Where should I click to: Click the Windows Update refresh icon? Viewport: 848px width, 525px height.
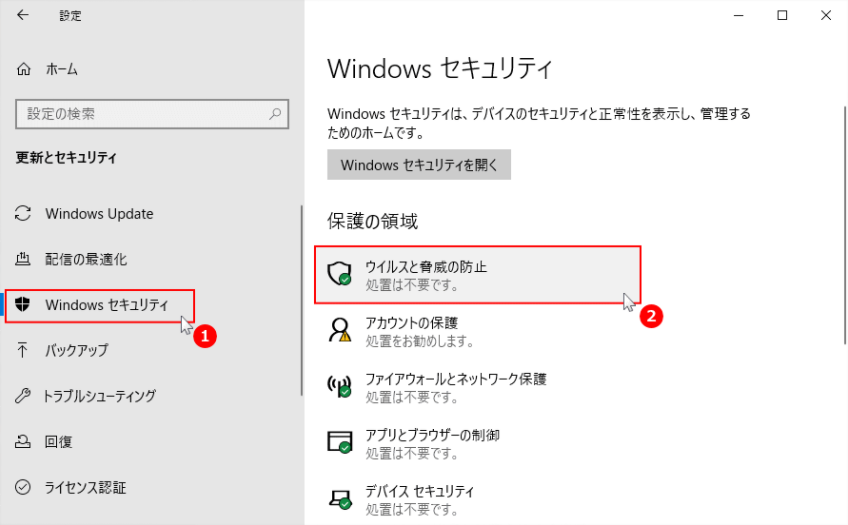click(x=24, y=214)
